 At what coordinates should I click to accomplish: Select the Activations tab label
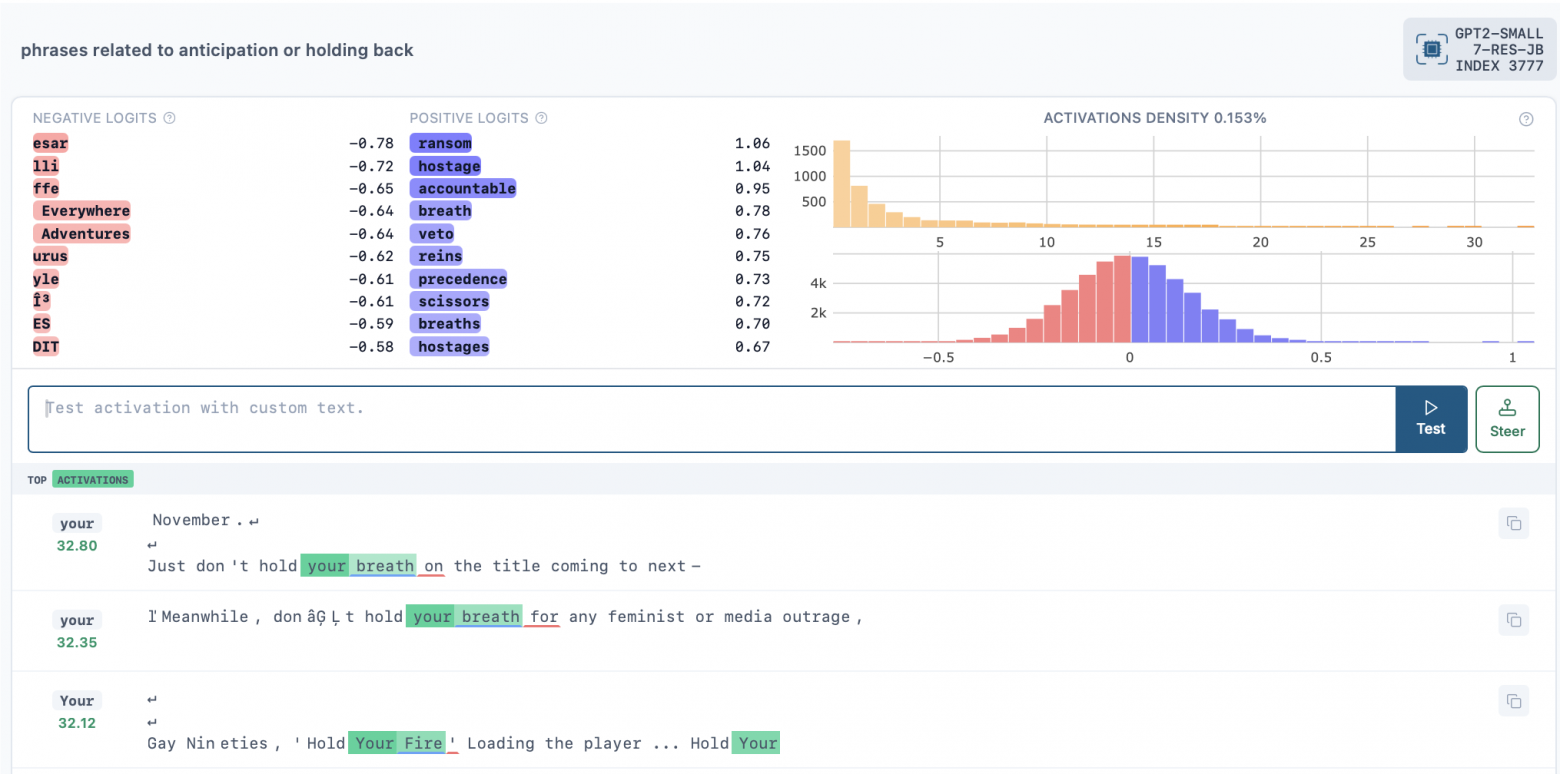(92, 480)
